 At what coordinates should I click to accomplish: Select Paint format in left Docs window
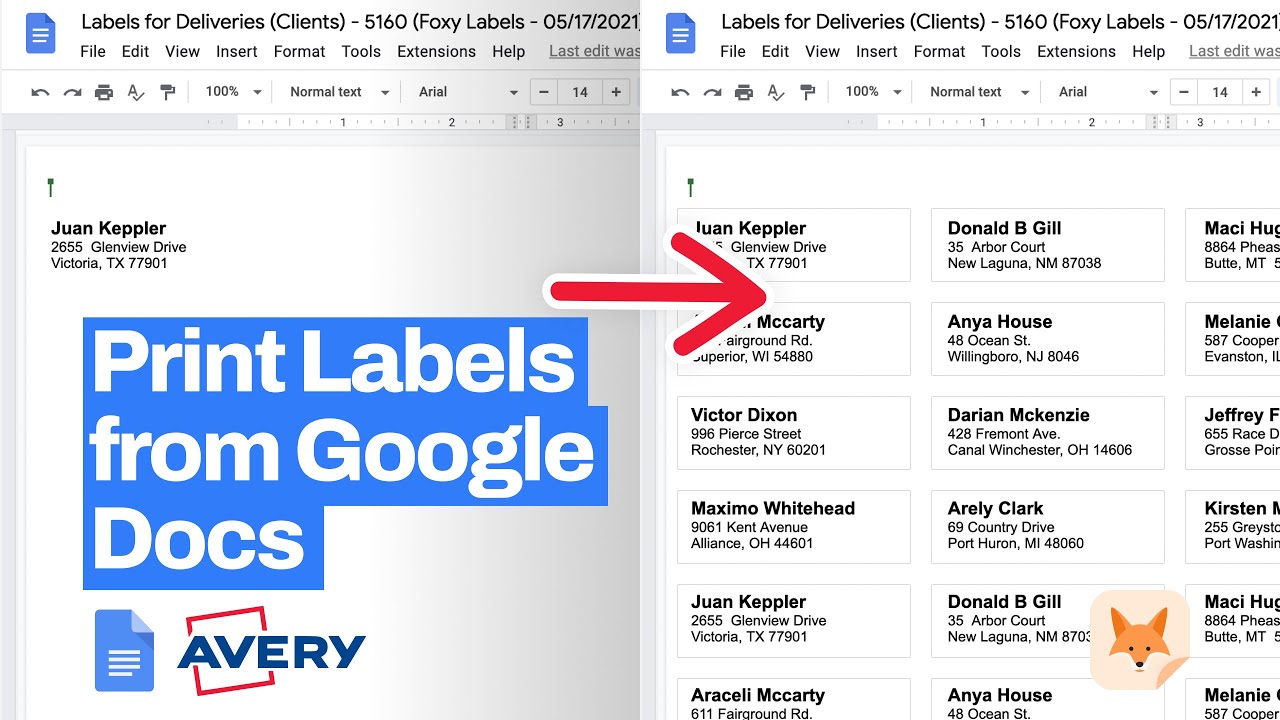[168, 92]
